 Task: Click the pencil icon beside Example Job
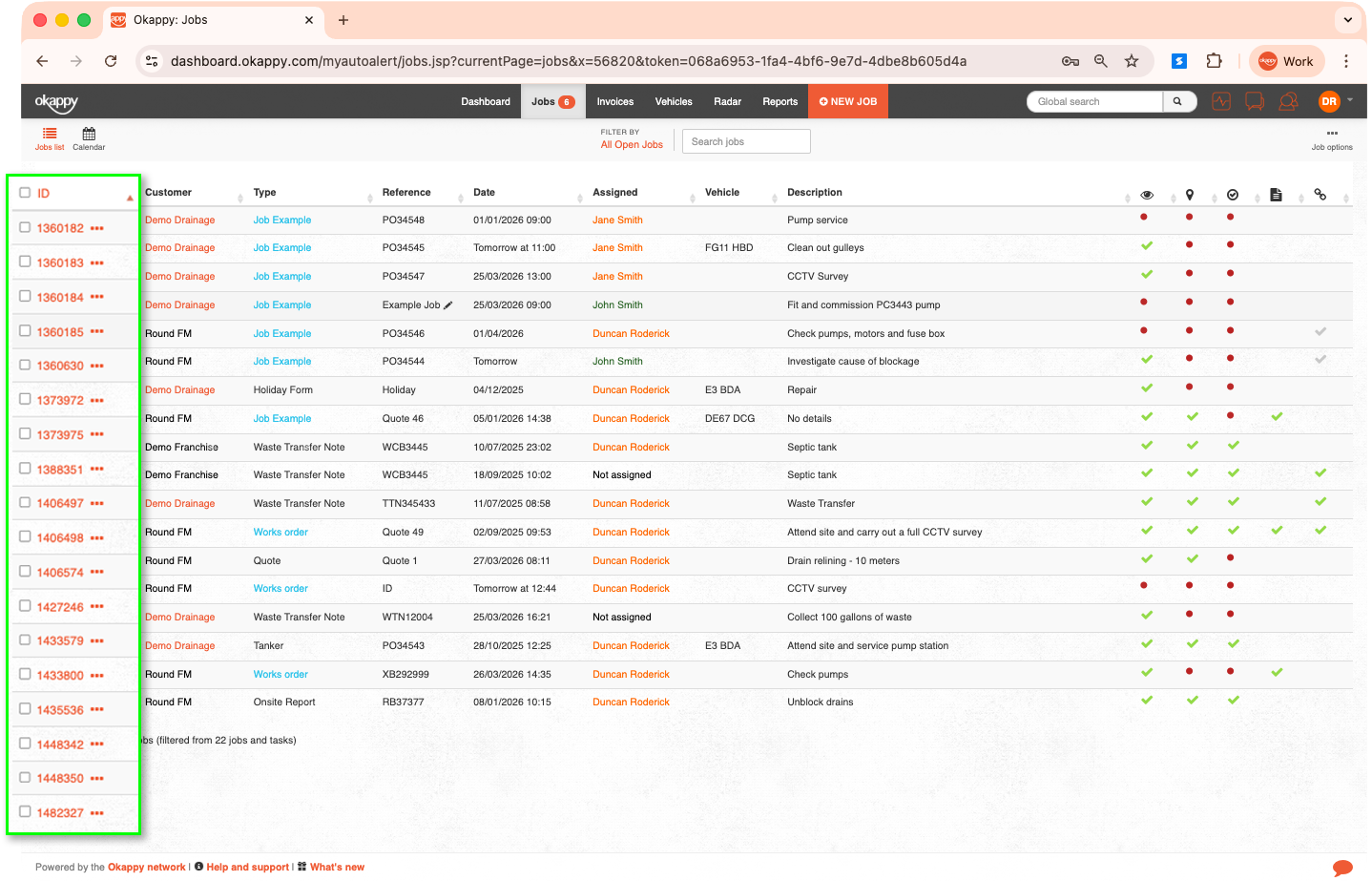[x=448, y=305]
